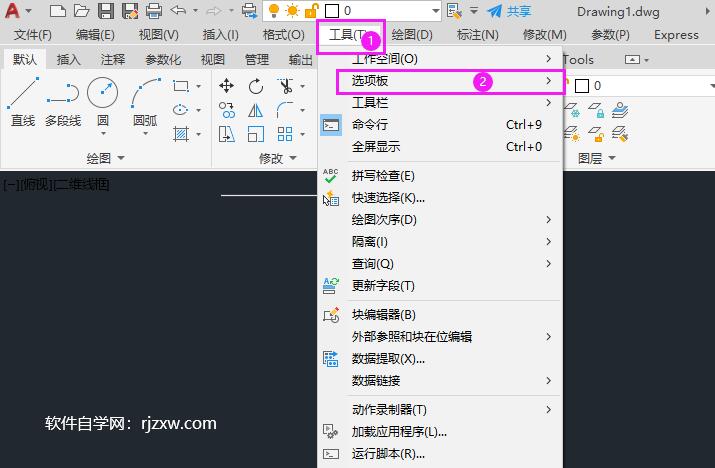This screenshot has height=468, width=715.
Task: Select the Circle (圆) tool
Action: (103, 103)
